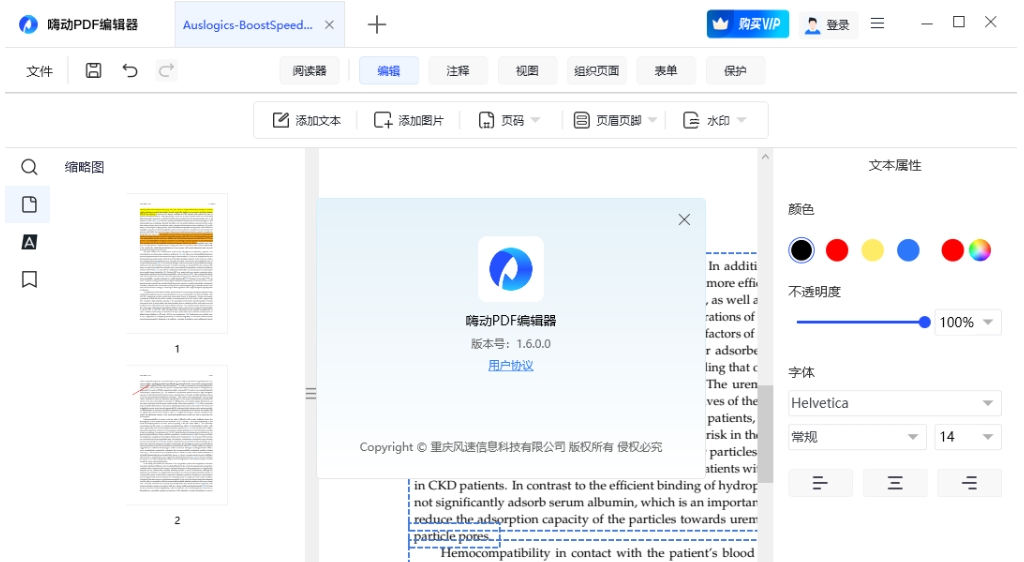Click the app logo in about dialog
This screenshot has width=1024, height=562.
[511, 269]
